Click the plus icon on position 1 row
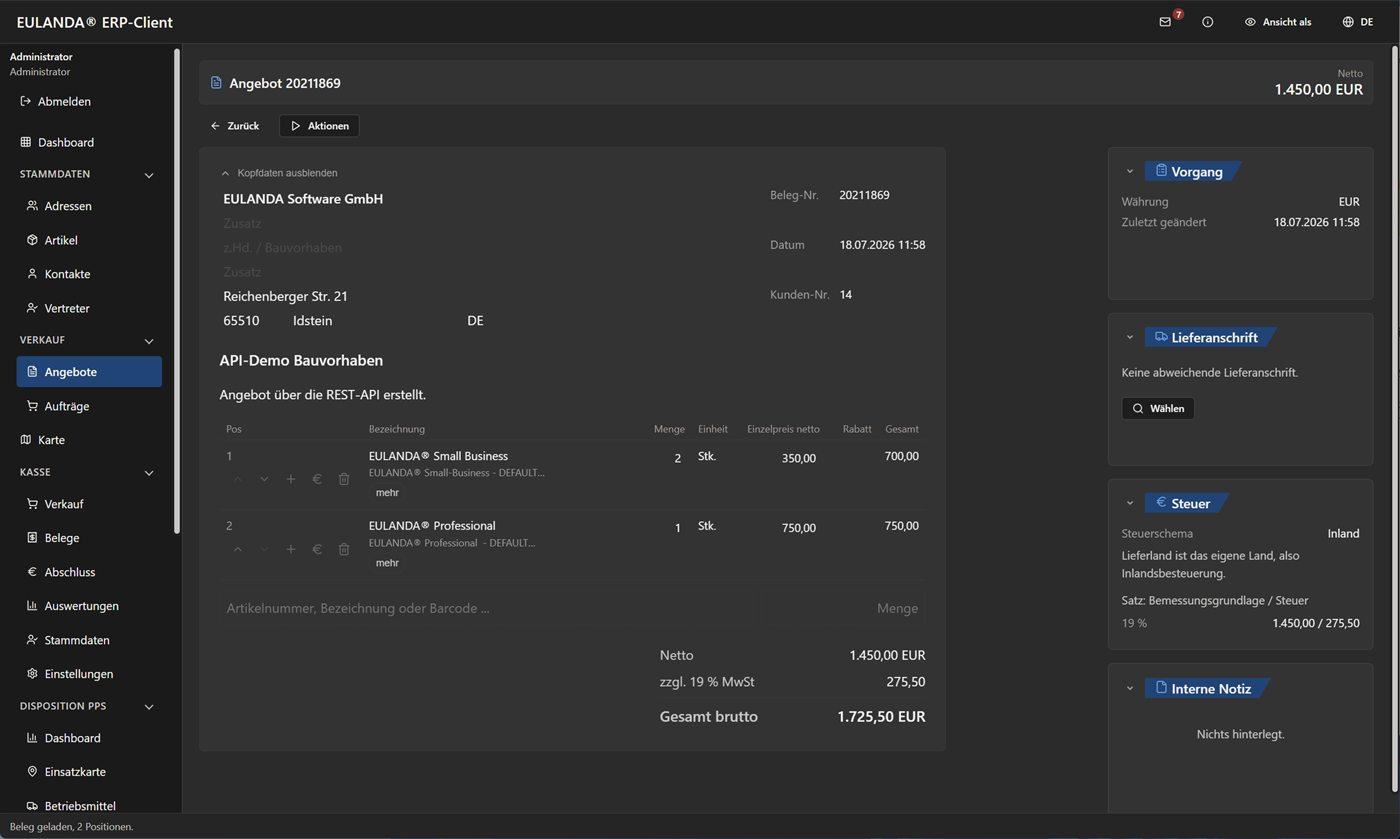This screenshot has height=839, width=1400. pos(291,479)
